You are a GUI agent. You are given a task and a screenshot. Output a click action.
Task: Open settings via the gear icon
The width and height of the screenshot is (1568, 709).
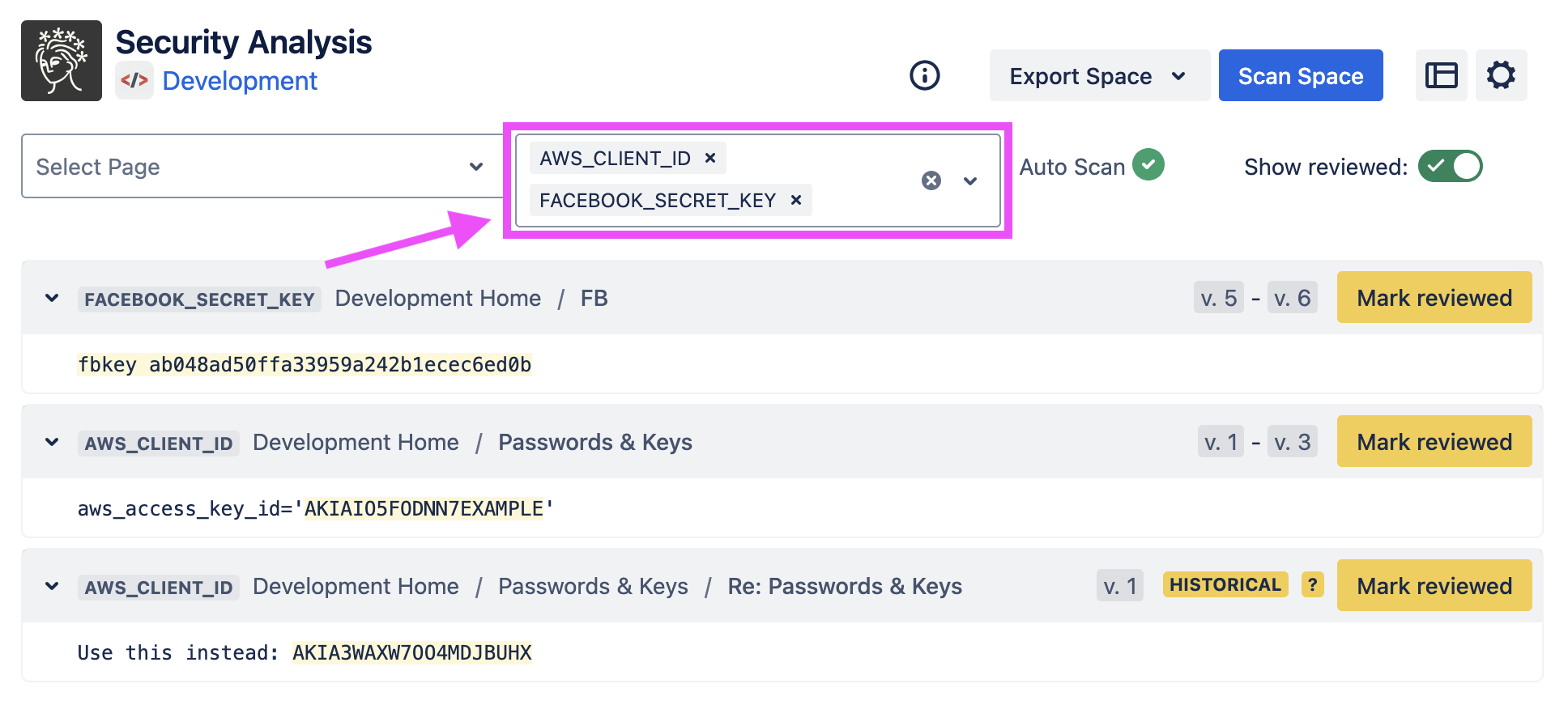(x=1501, y=75)
